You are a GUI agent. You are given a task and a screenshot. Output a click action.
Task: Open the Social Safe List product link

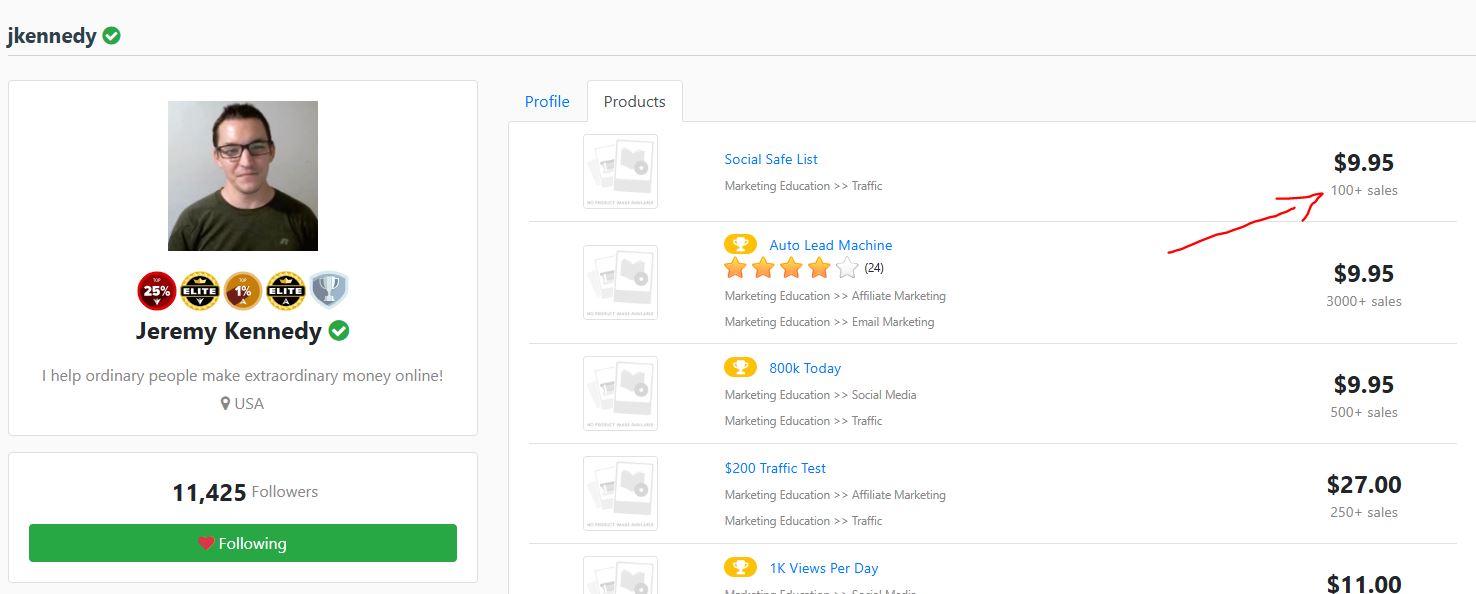pos(771,159)
